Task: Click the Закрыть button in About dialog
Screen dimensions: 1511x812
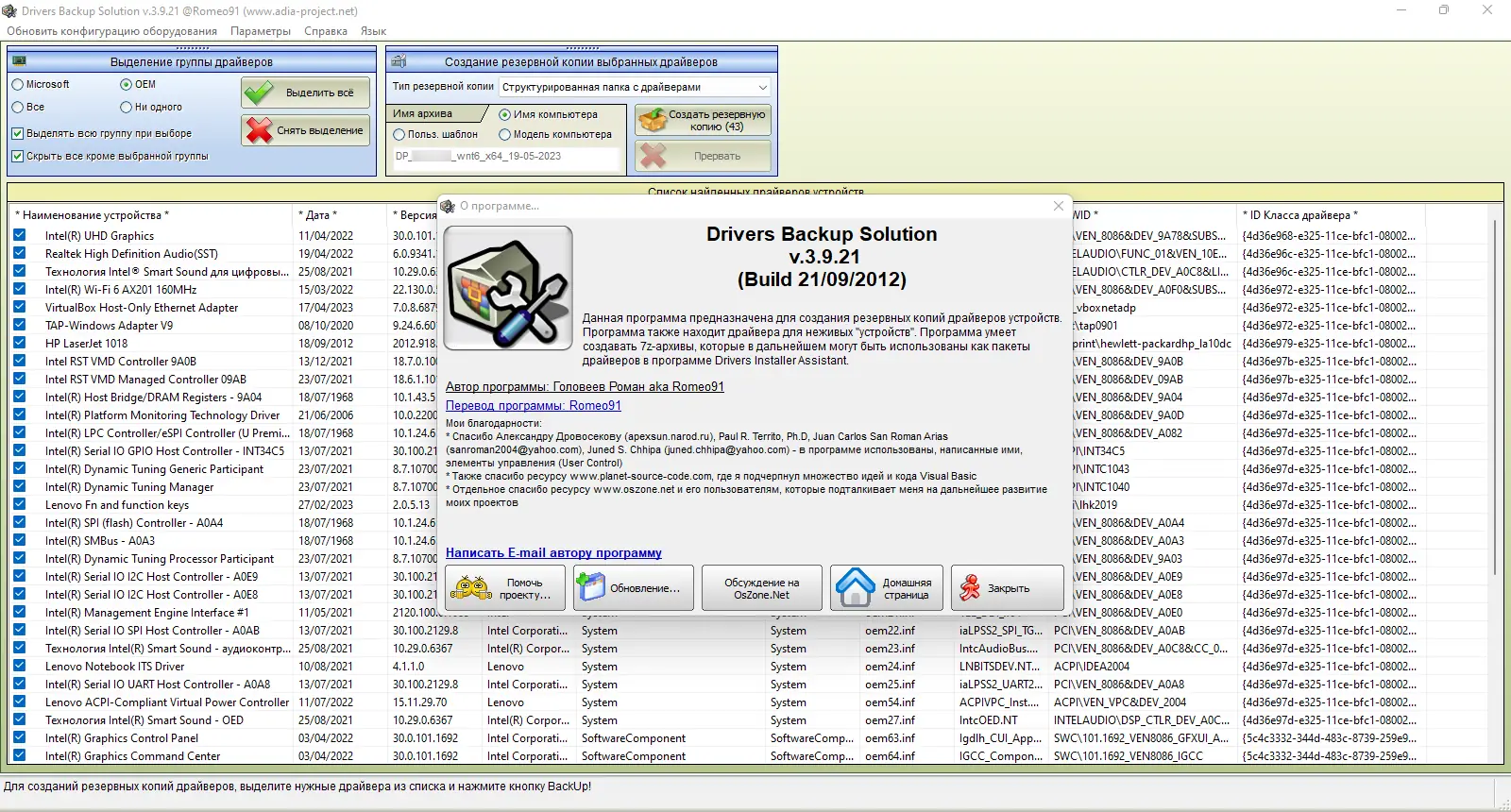Action: coord(1008,588)
